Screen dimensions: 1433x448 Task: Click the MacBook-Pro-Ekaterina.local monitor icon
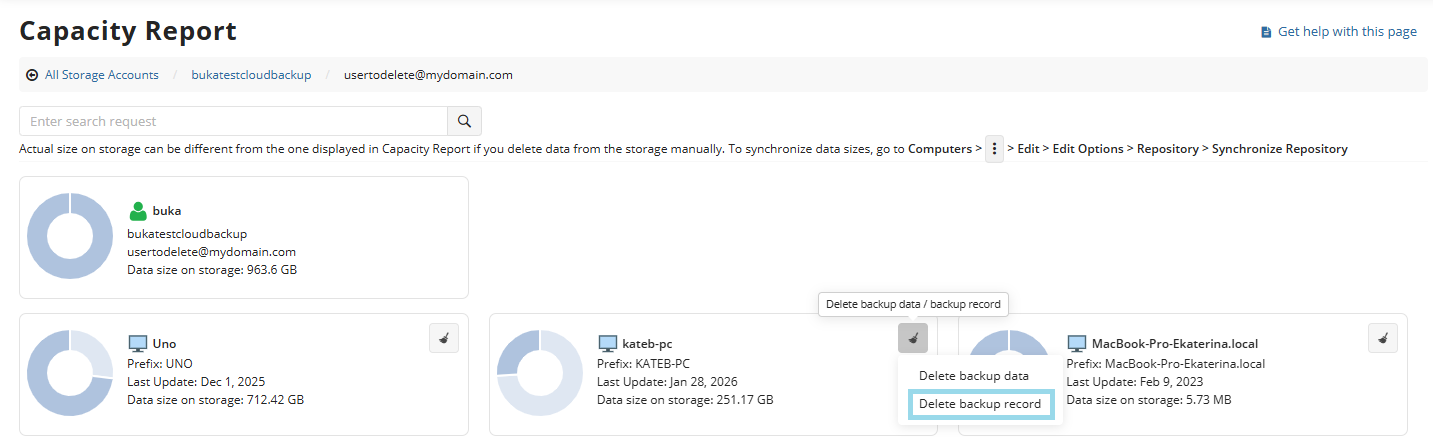(1077, 343)
